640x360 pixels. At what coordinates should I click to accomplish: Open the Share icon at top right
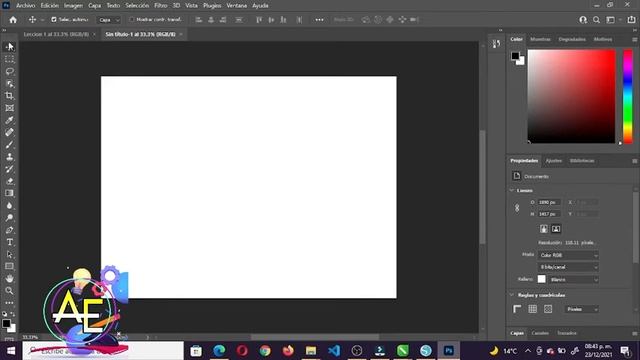point(631,20)
